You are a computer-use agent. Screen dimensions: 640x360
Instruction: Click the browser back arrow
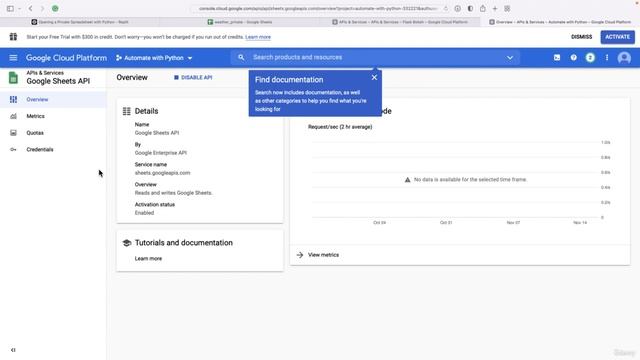point(31,8)
